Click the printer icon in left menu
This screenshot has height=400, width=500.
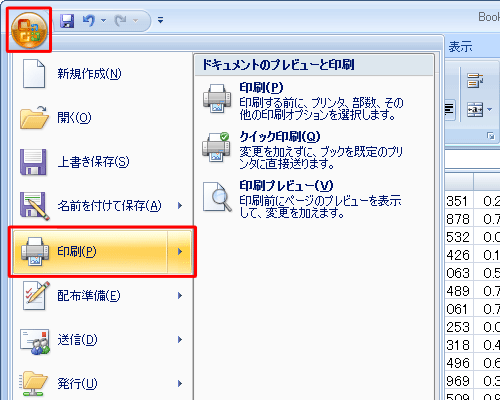click(35, 252)
